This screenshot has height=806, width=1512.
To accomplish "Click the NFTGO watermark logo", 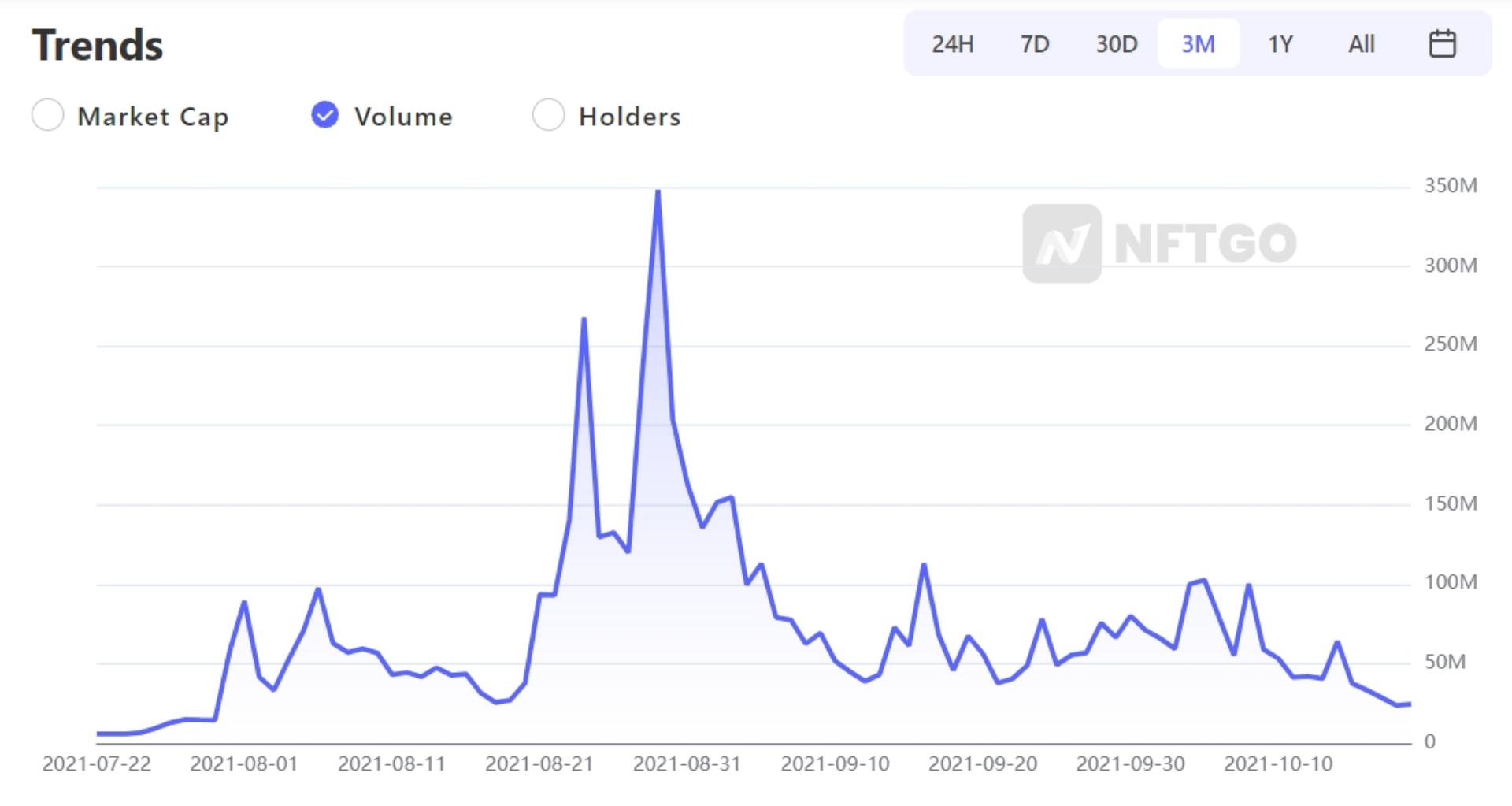I will 1159,243.
